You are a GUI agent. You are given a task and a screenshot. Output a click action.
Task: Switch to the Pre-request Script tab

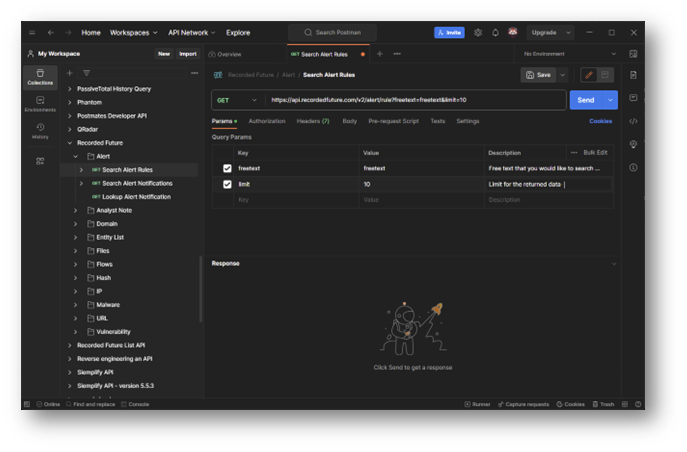pyautogui.click(x=393, y=121)
